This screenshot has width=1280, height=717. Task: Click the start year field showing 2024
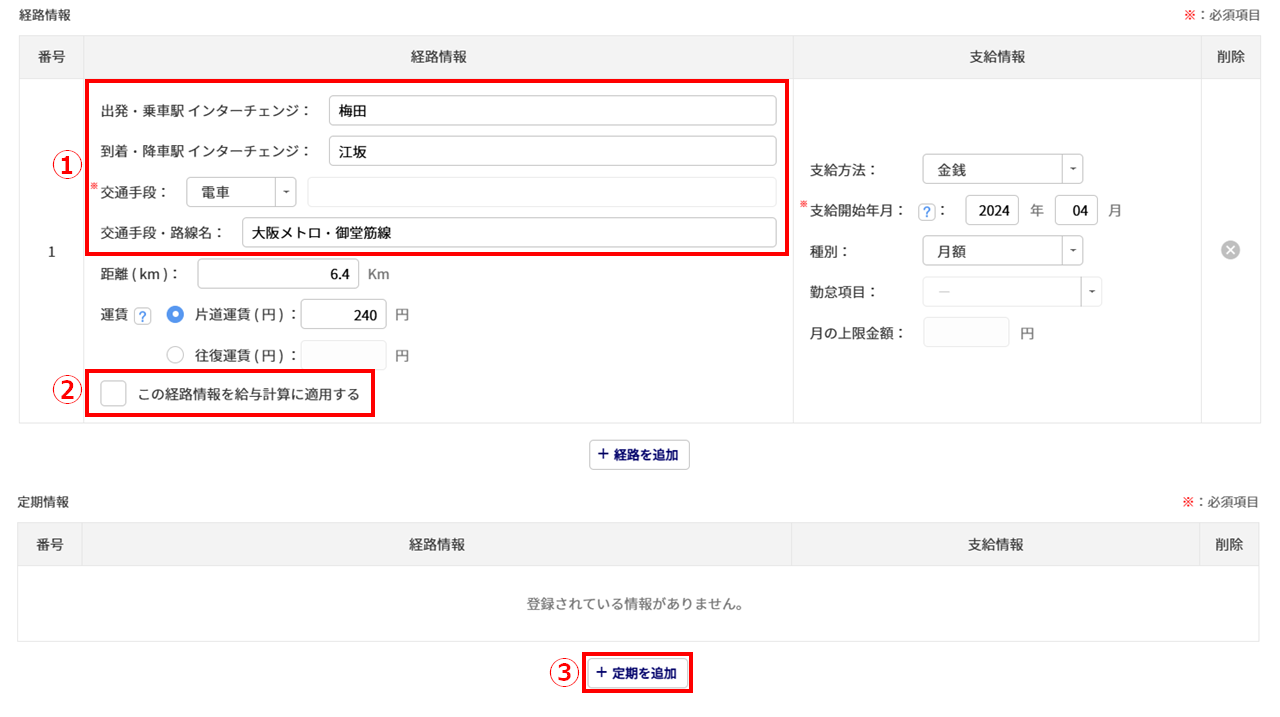coord(992,211)
